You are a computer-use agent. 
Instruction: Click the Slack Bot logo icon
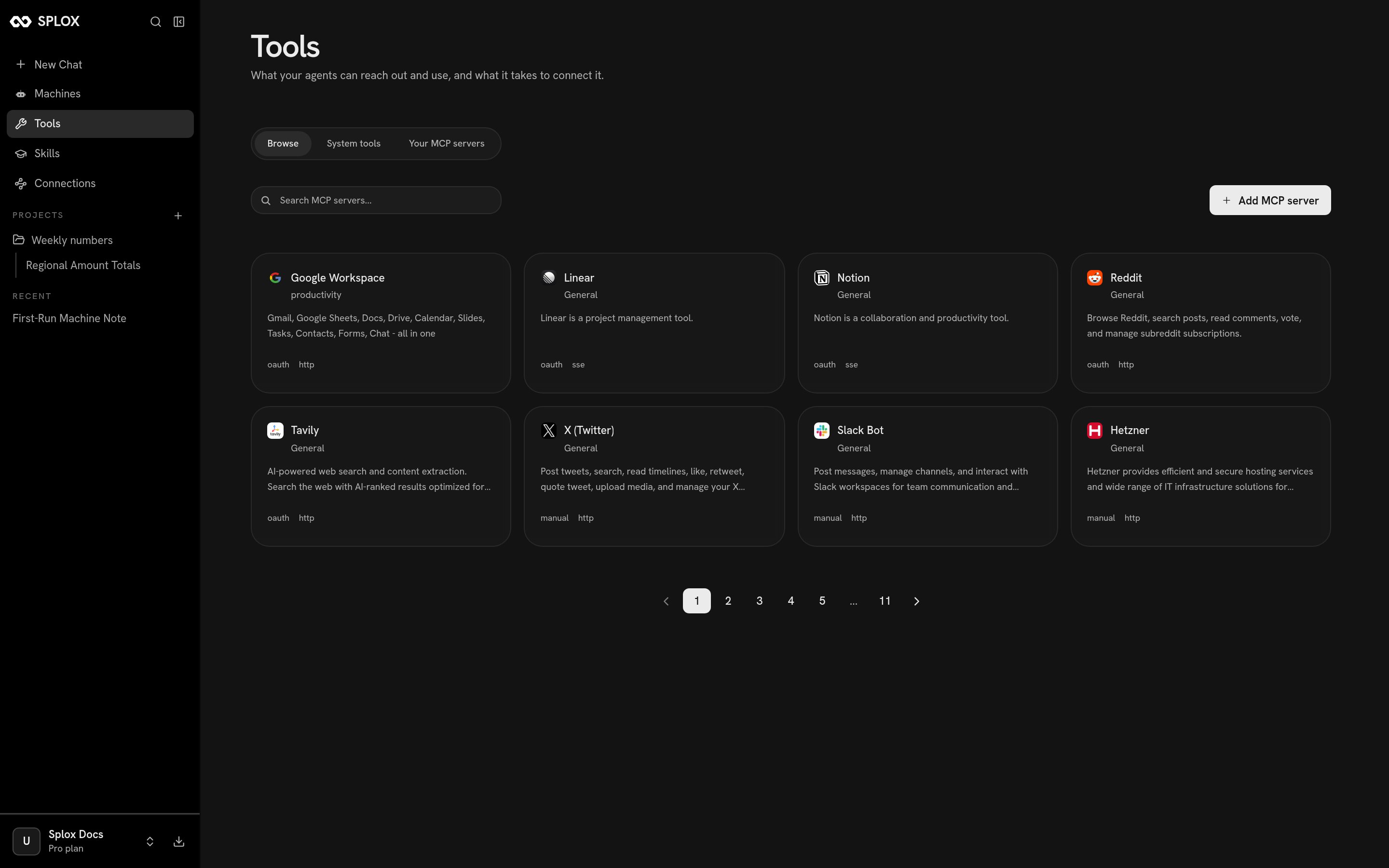coord(822,431)
